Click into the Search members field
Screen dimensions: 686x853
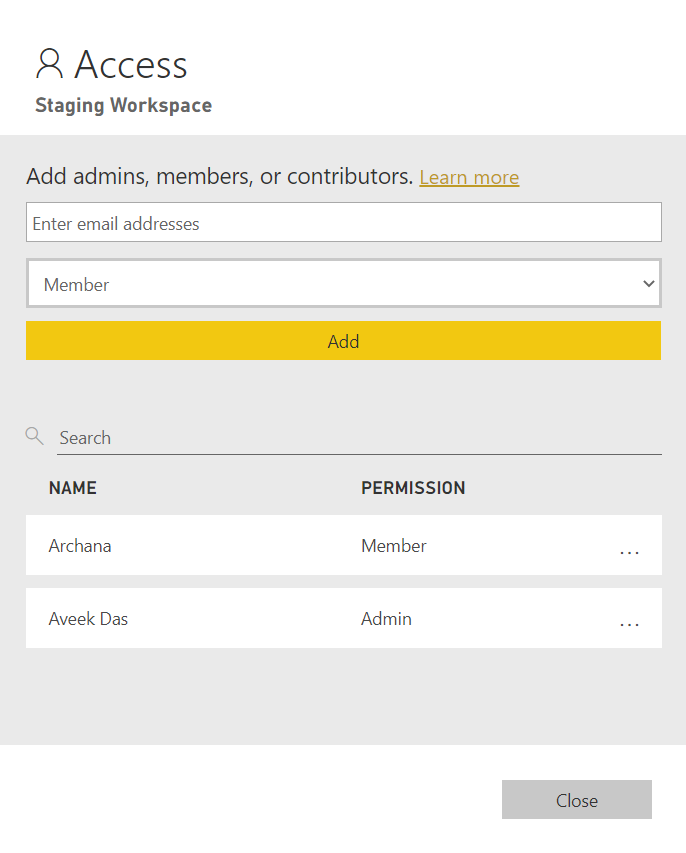tap(358, 438)
